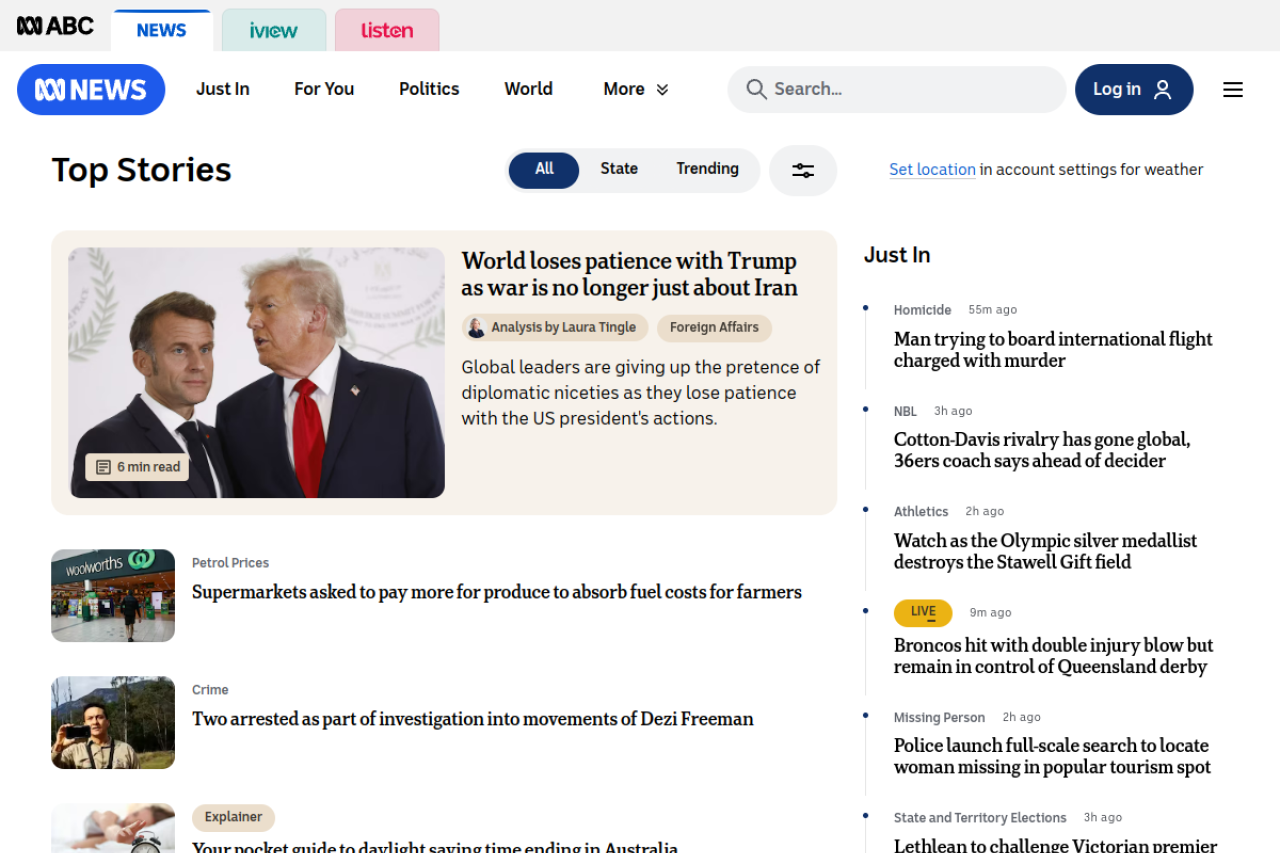The image size is (1280, 853).
Task: Click the ABC logo in top bar
Action: 55,26
